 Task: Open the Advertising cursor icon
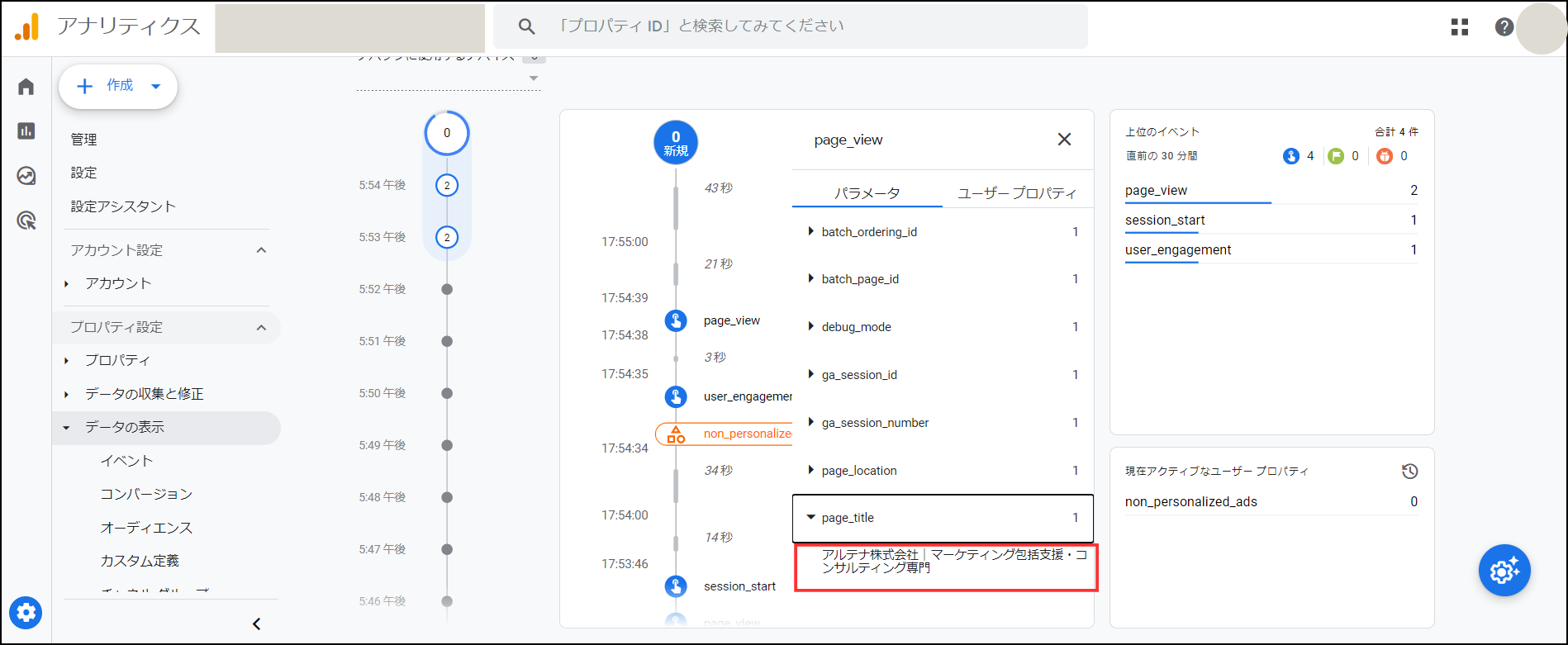point(26,221)
